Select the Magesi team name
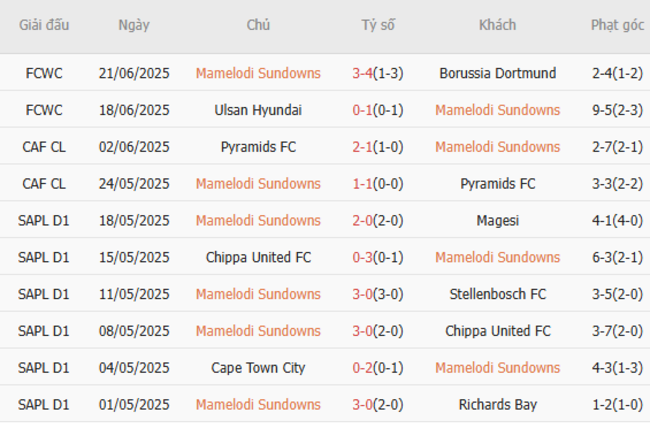 (x=497, y=220)
